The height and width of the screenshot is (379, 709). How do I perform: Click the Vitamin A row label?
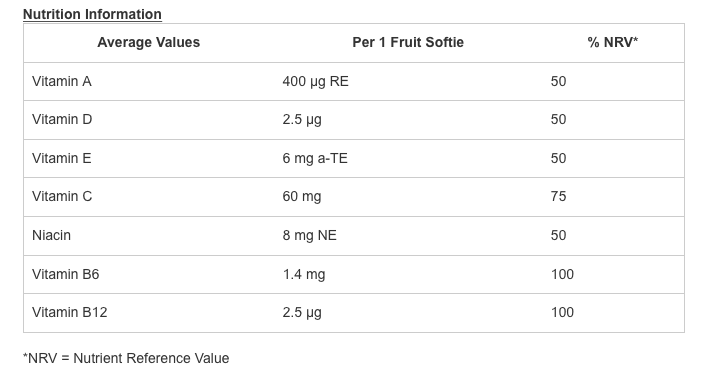point(62,81)
